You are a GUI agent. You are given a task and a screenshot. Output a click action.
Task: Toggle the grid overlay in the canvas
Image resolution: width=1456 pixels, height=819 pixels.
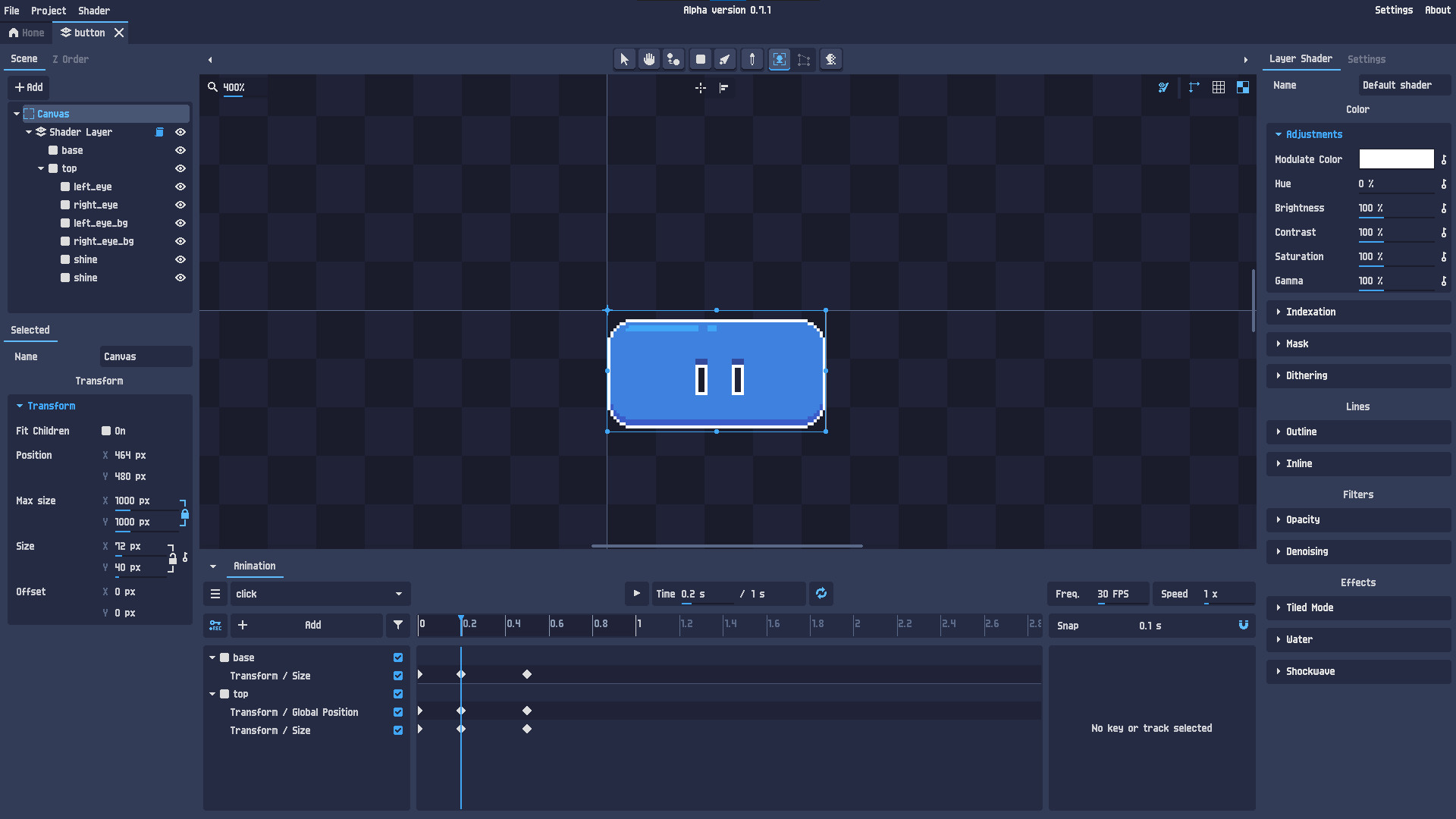click(1219, 87)
